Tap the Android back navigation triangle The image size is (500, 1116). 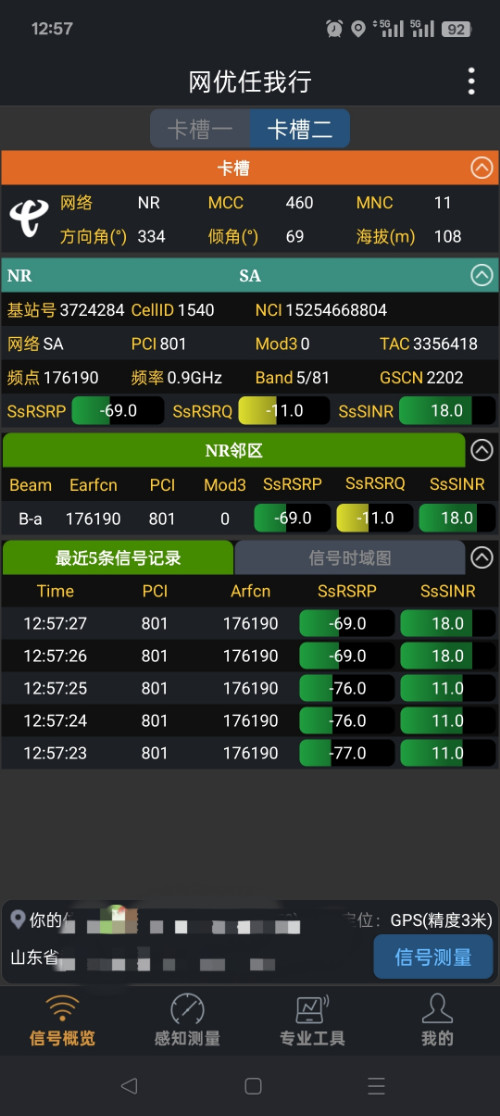click(x=129, y=1085)
